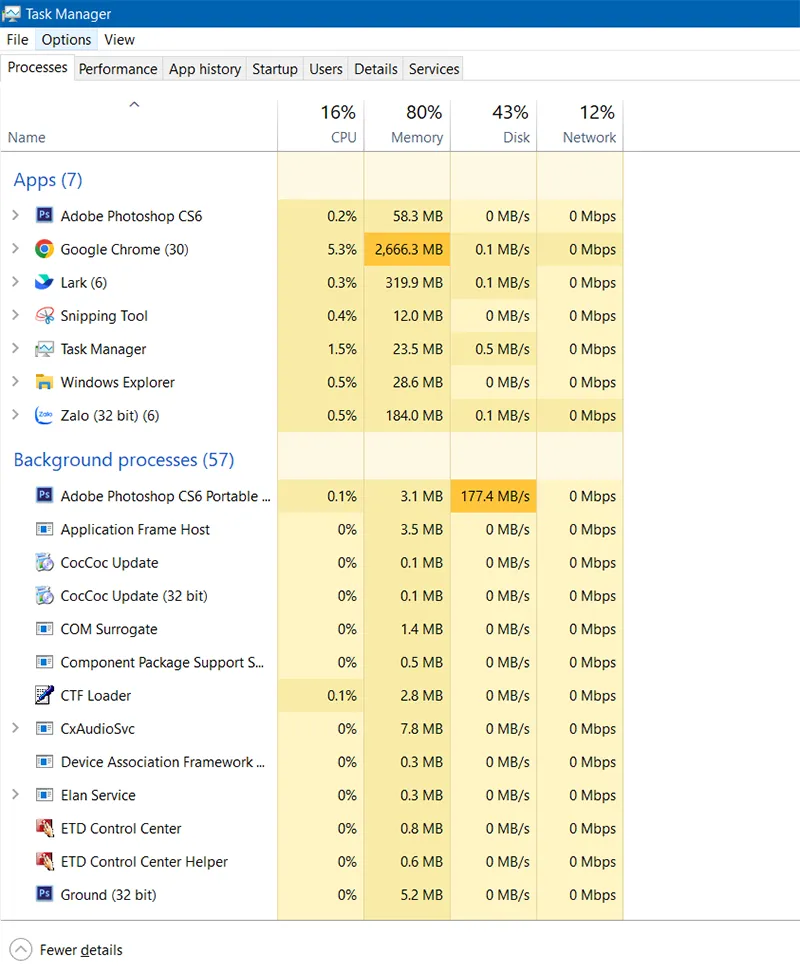Click the Apps (7) group heading
Viewport: 800px width, 974px height.
(48, 180)
